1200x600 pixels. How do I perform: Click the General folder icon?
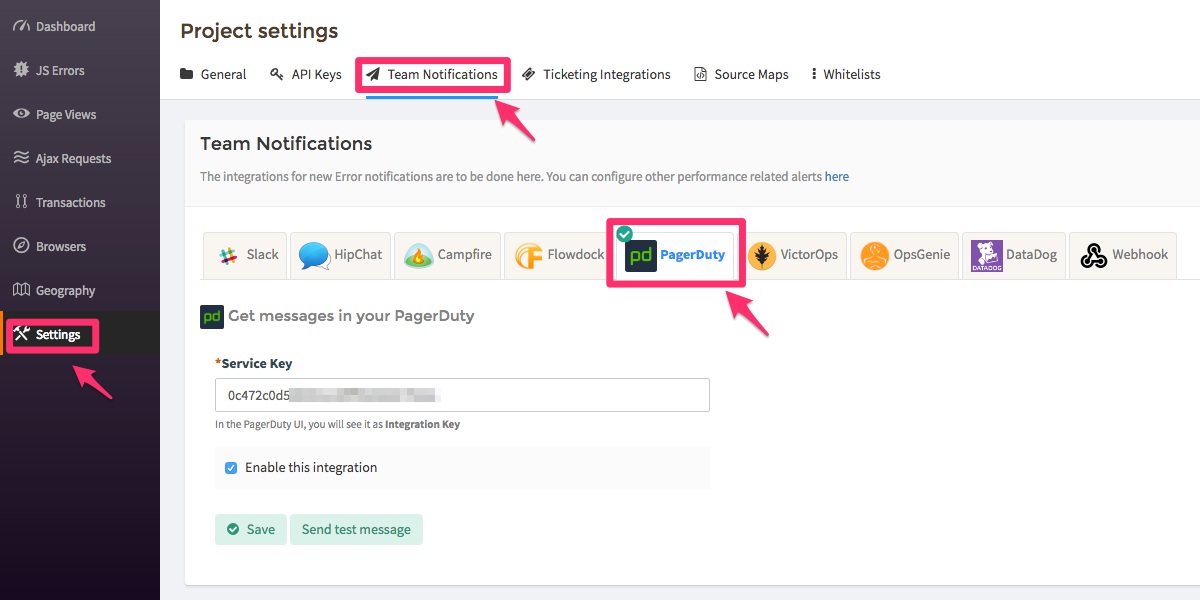[187, 74]
